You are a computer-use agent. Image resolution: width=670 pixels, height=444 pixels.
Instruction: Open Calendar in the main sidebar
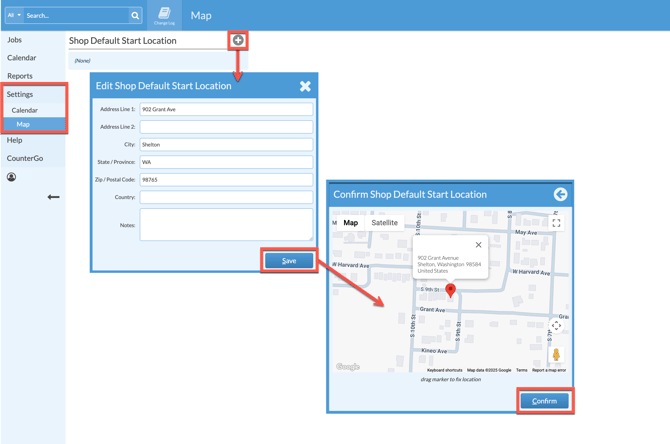pos(21,58)
